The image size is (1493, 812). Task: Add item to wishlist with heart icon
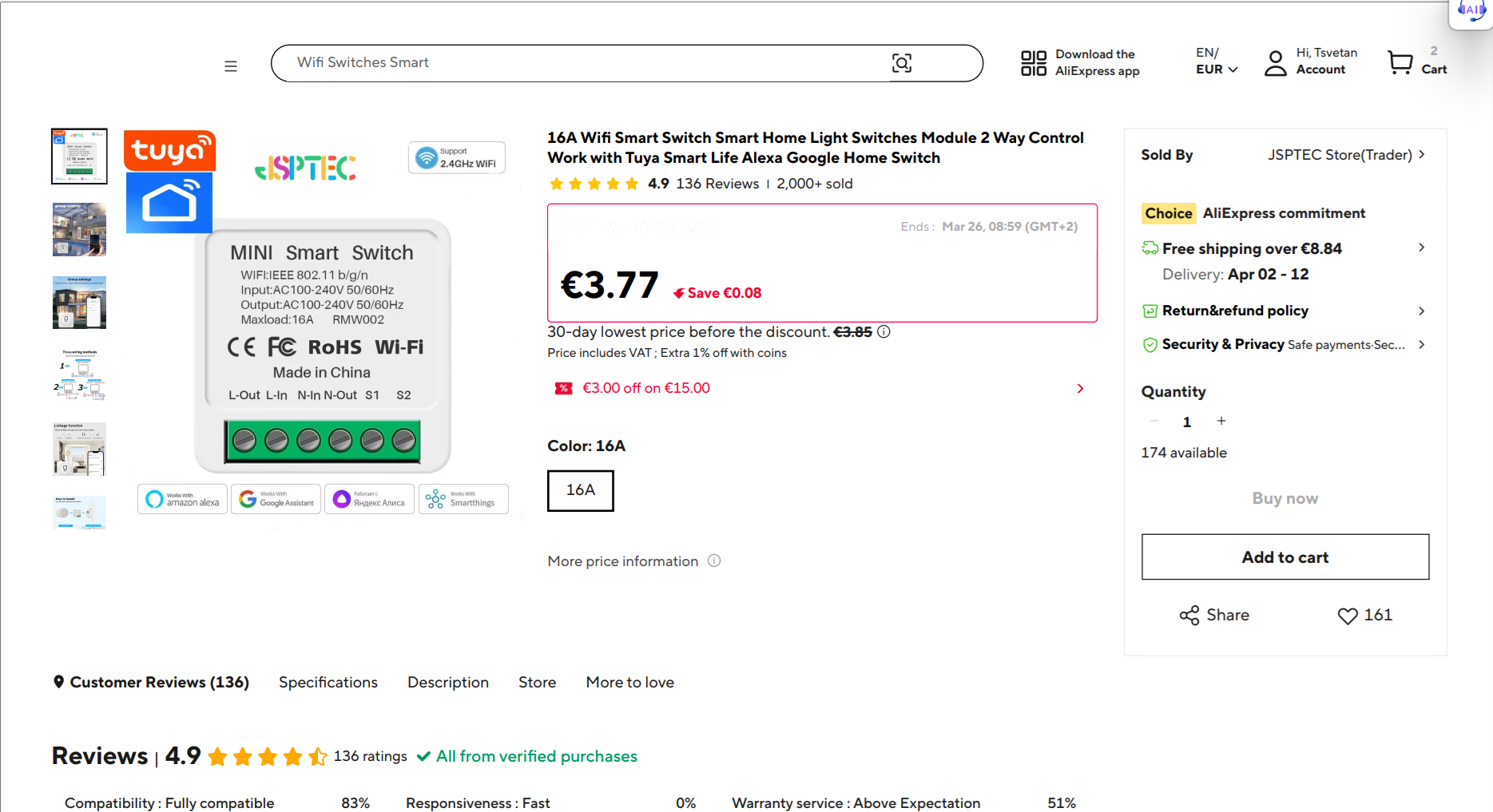[1348, 616]
